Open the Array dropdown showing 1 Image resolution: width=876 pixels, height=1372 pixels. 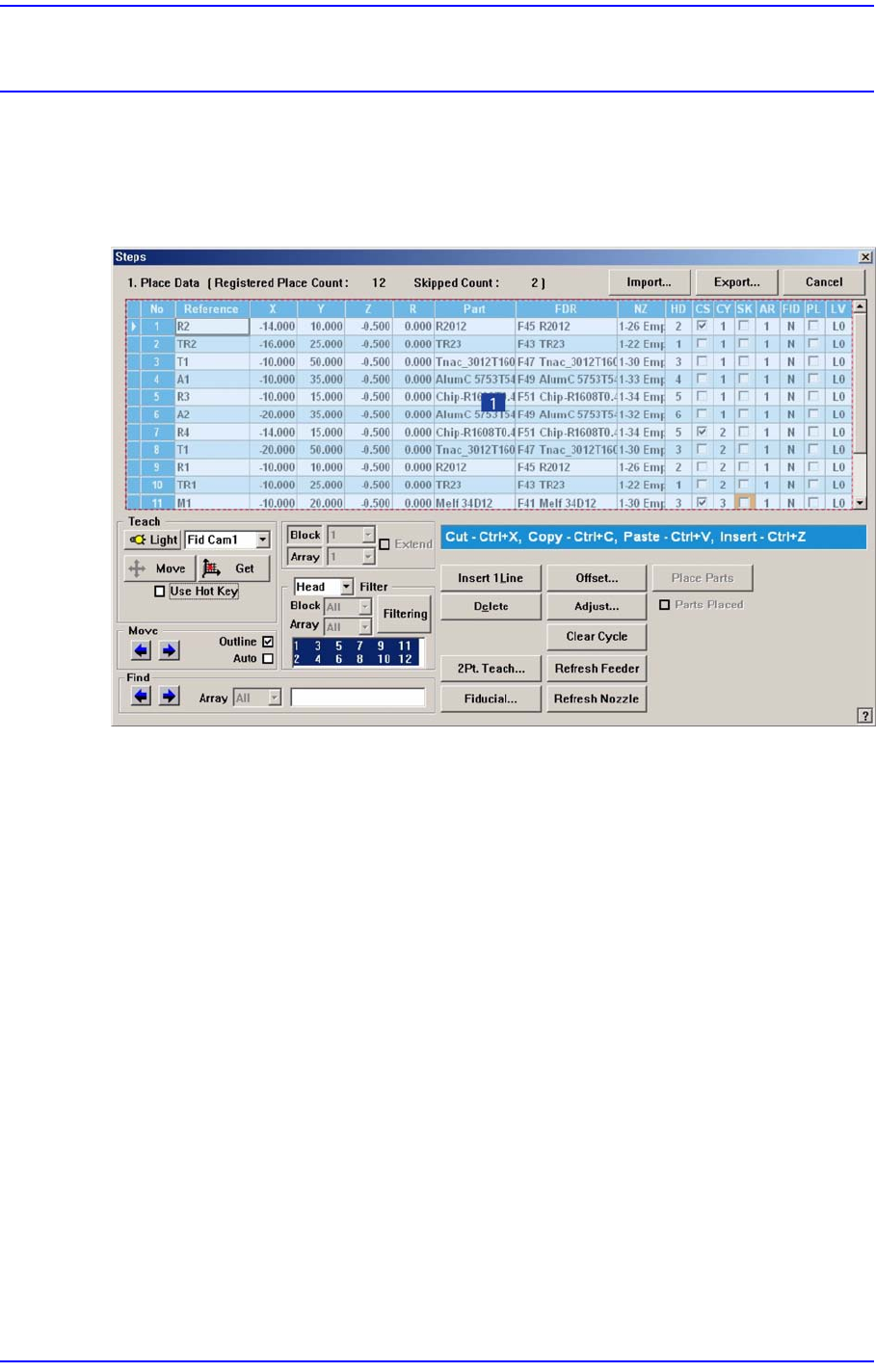pyautogui.click(x=367, y=557)
